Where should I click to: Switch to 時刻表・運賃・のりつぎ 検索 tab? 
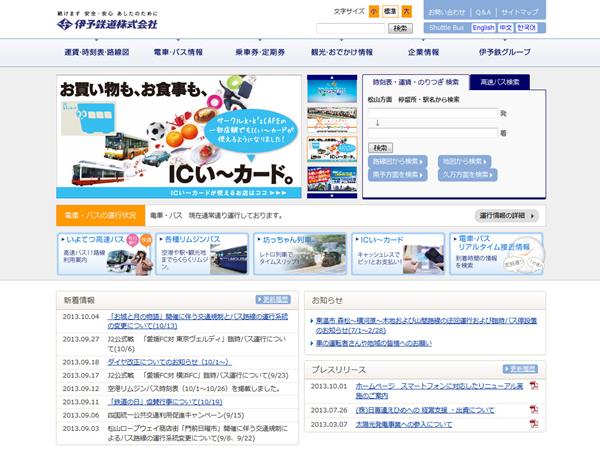(x=416, y=82)
